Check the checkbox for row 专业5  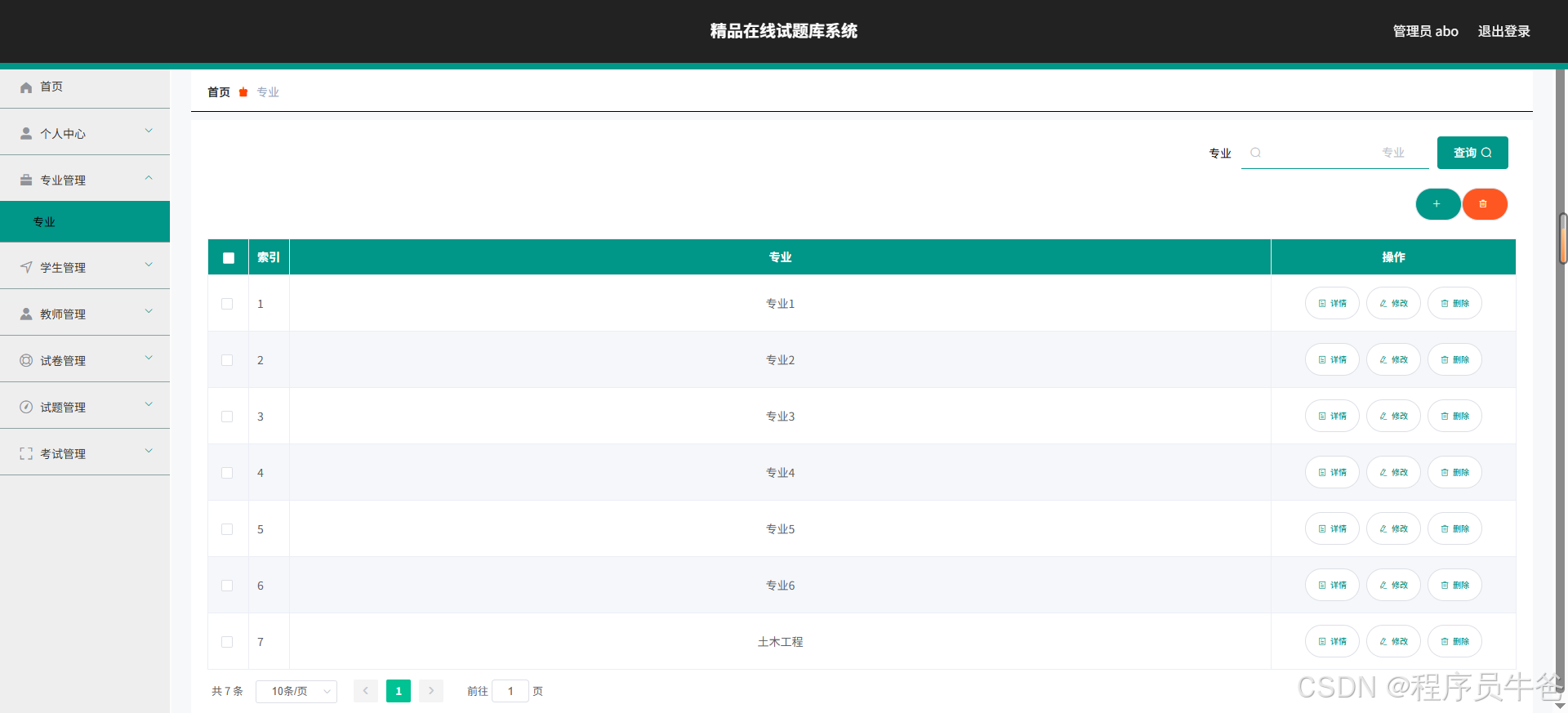coord(227,529)
